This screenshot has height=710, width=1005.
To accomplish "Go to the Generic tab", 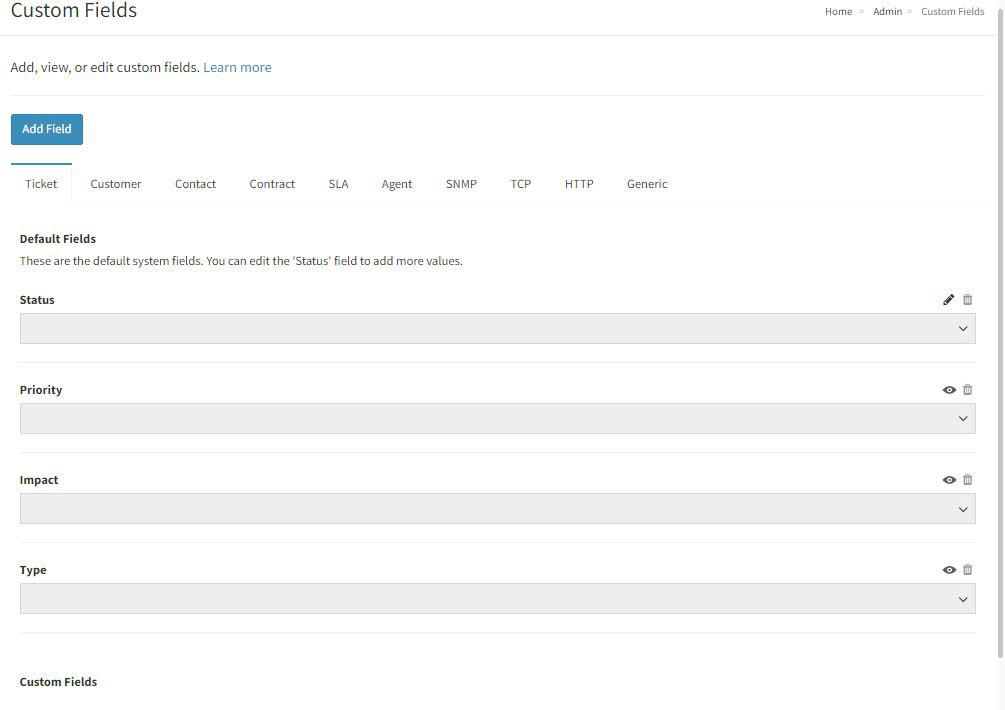I will point(647,184).
